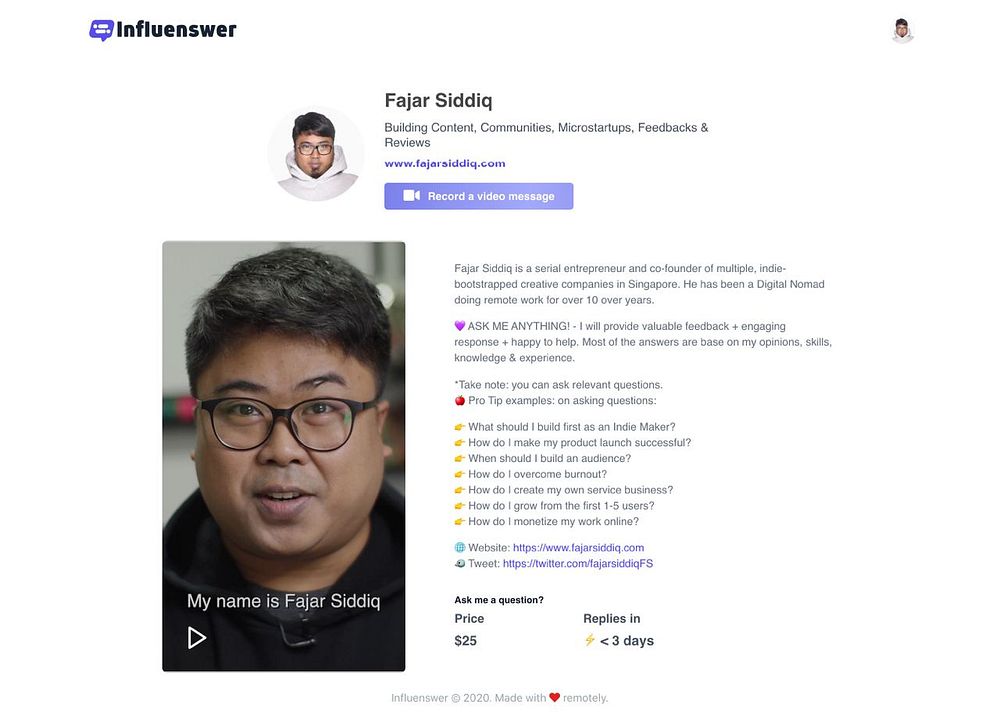Click the Fajar Siddiq name heading
Viewport: 1000px width, 716px height.
(x=438, y=101)
